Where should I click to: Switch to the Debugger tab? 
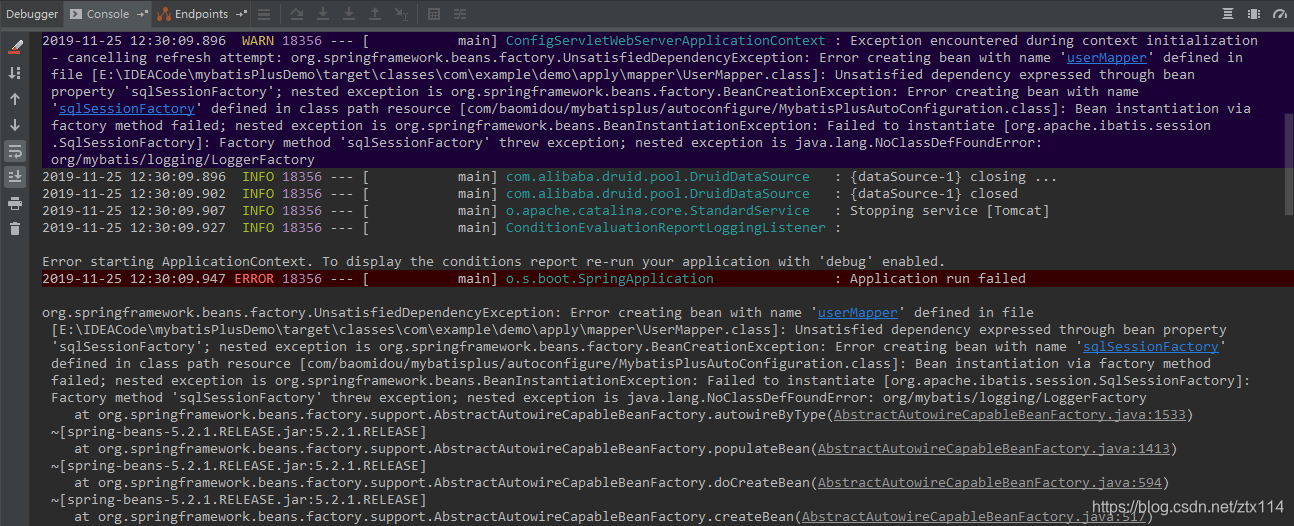[32, 14]
